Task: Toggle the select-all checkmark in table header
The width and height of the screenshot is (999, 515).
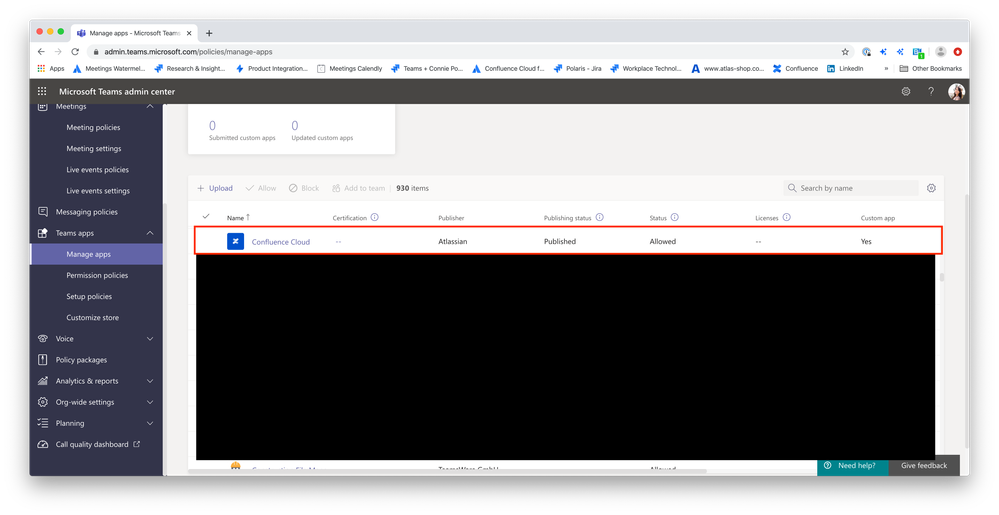Action: click(x=206, y=217)
